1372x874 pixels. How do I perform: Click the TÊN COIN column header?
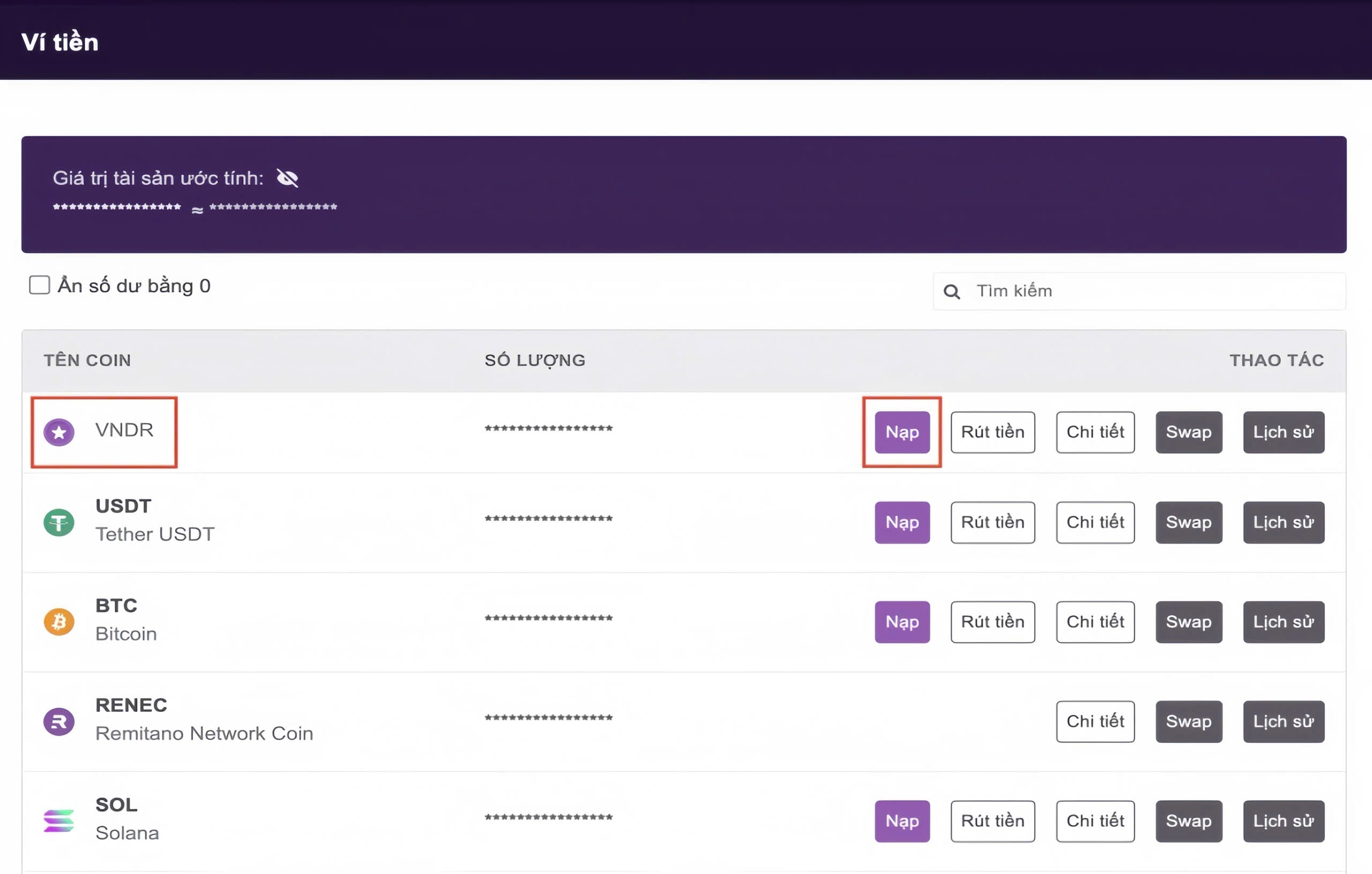(x=87, y=360)
